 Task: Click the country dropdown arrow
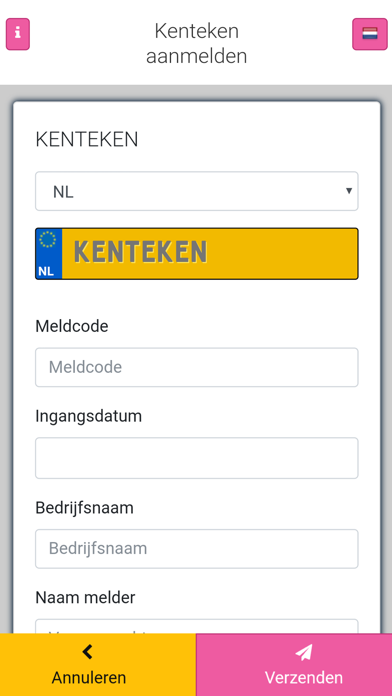click(349, 191)
